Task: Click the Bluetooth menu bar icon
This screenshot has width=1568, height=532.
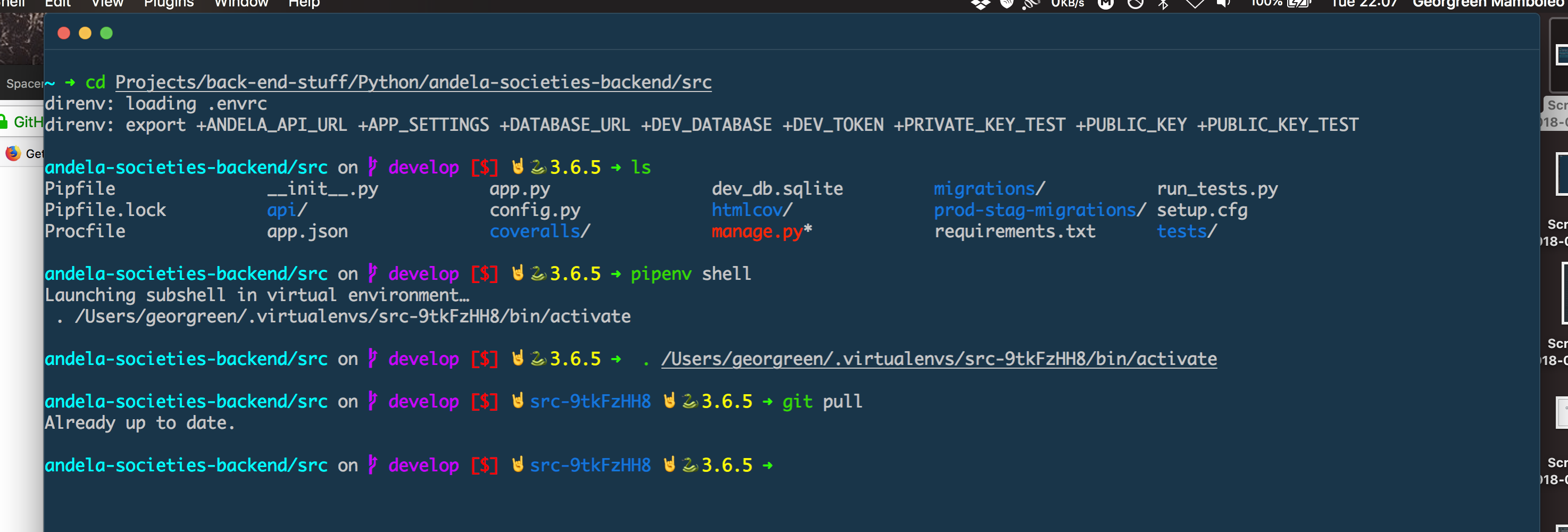Action: tap(1163, 4)
